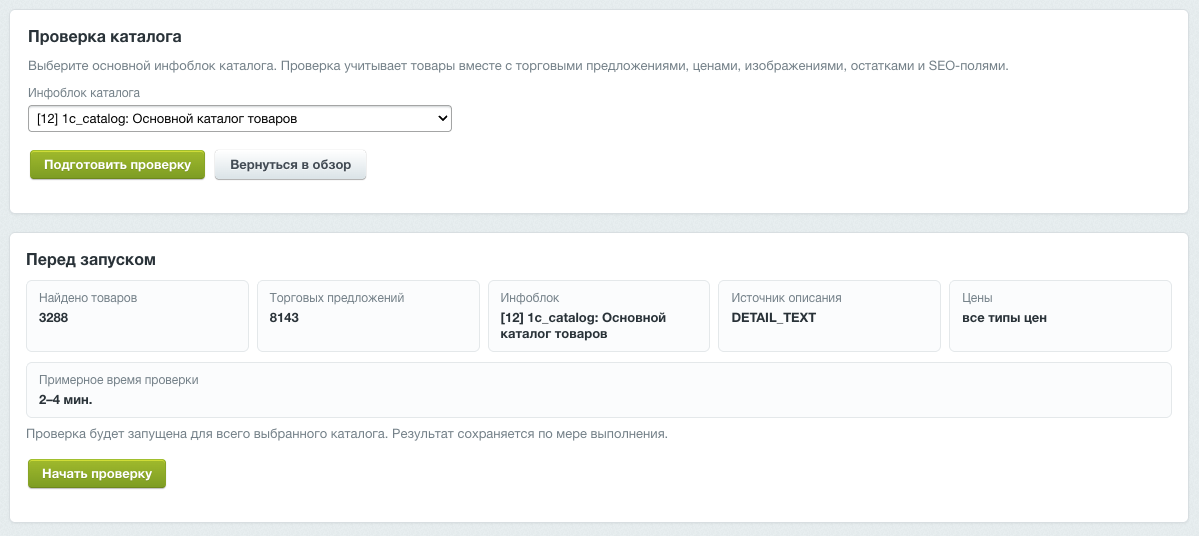Click the note starting Проверка будет запущена

click(347, 434)
